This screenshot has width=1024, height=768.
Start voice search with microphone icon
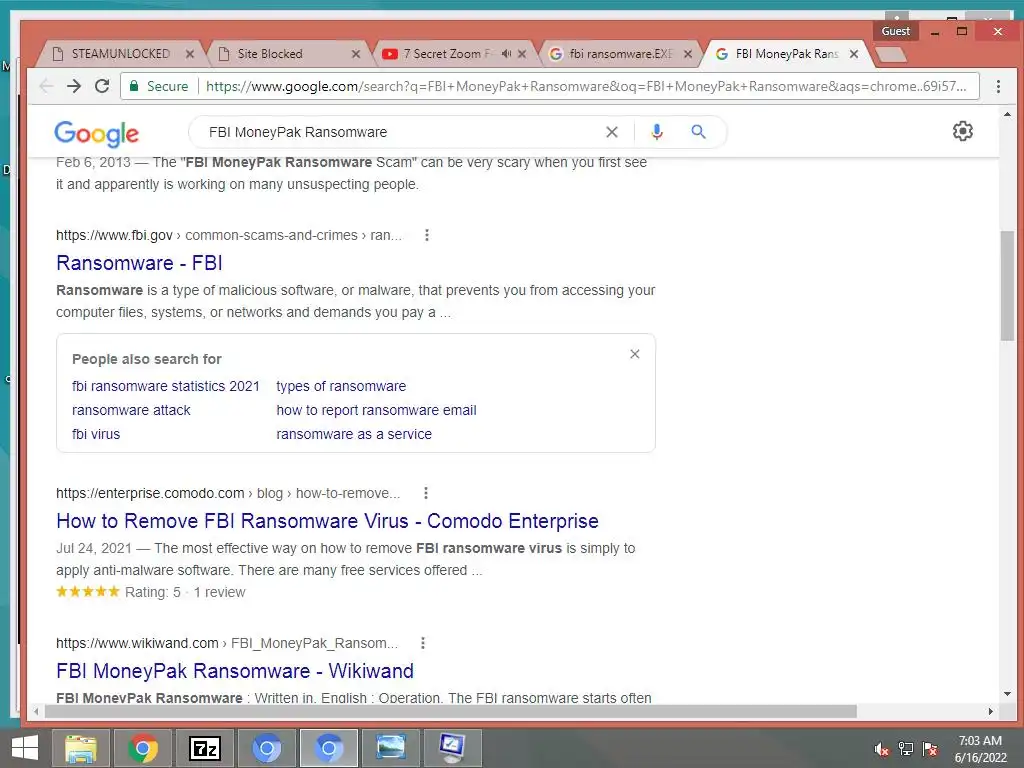click(657, 132)
